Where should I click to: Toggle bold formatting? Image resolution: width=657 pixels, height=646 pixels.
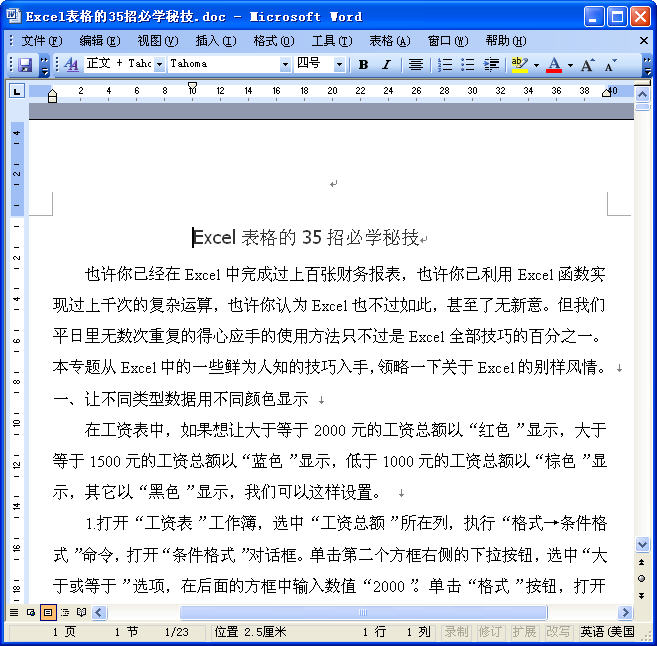(363, 64)
